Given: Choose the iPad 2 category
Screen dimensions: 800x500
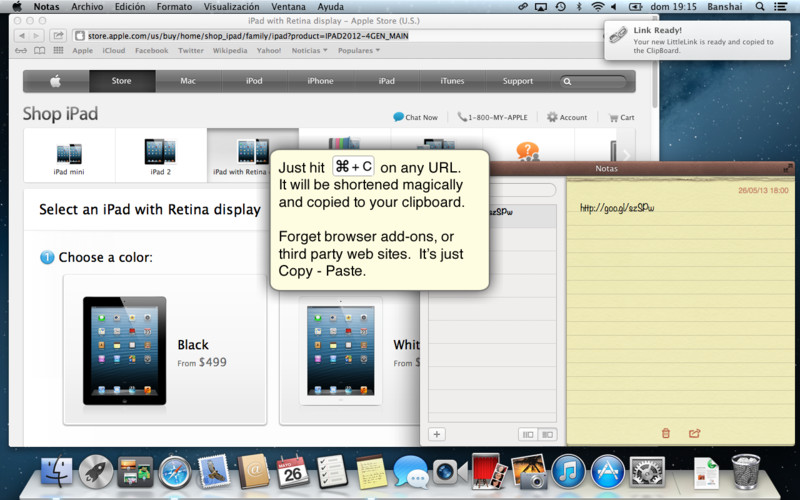Looking at the screenshot, I should coord(161,156).
